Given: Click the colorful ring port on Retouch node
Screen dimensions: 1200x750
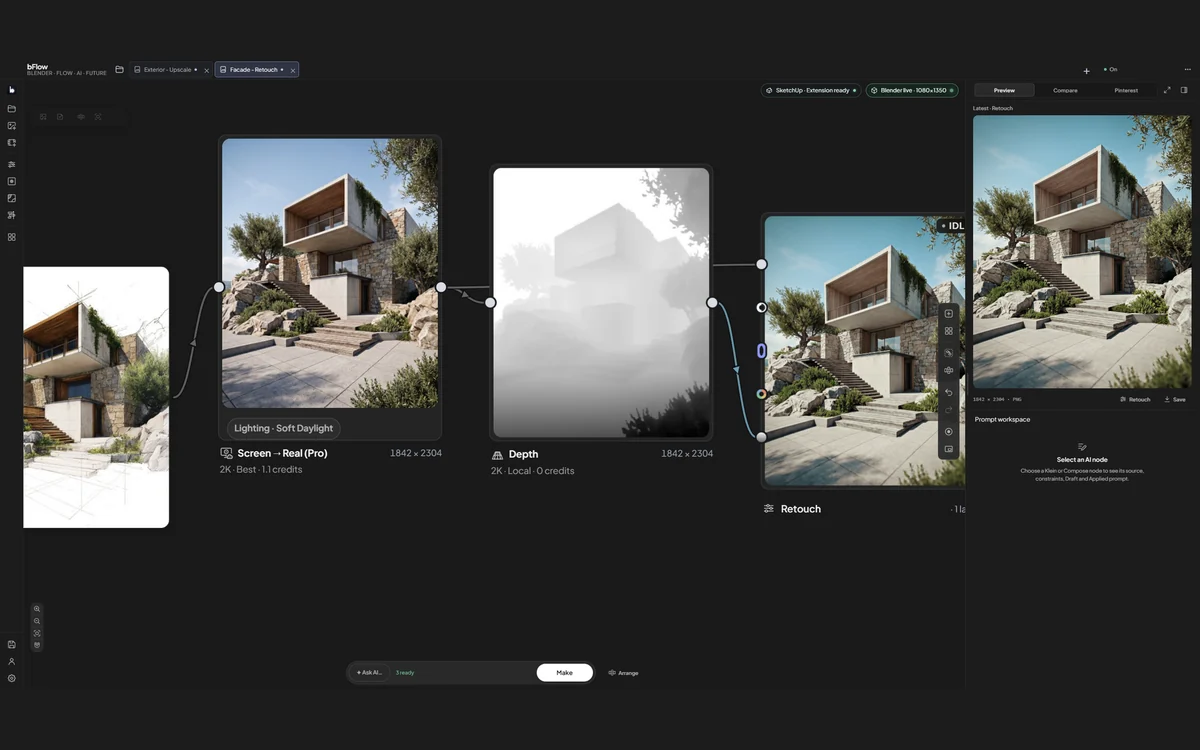Looking at the screenshot, I should [761, 394].
